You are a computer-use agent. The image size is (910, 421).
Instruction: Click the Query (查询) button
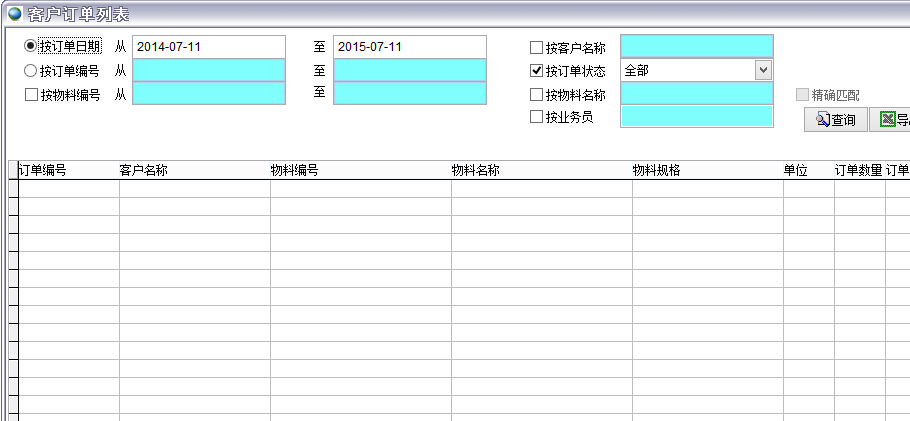pos(835,120)
